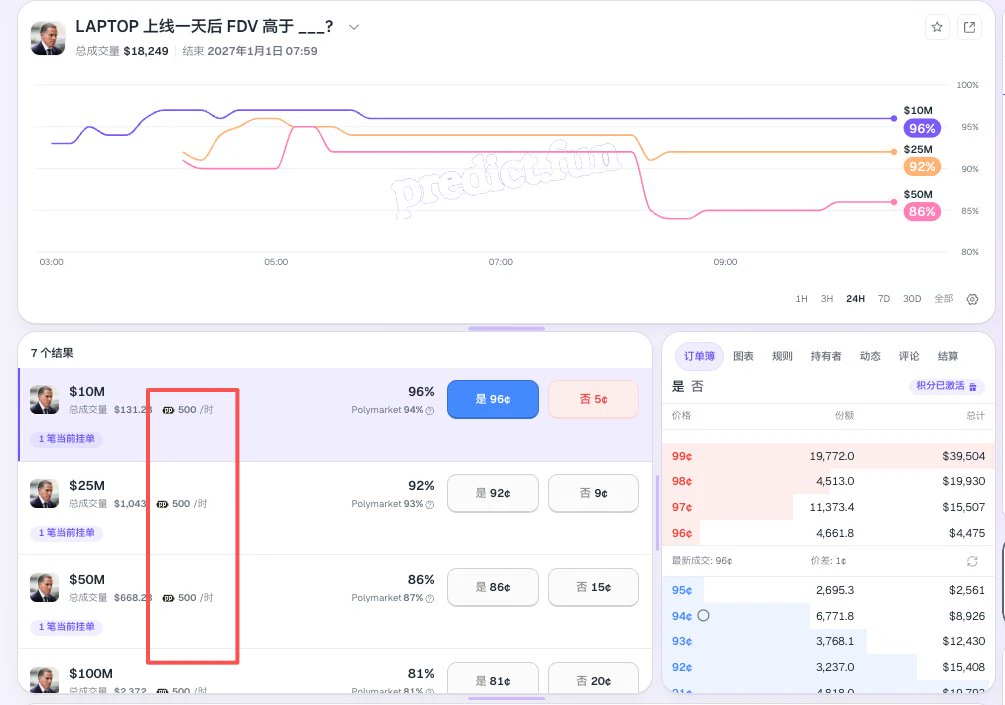Click the 96¢ ask price row
This screenshot has width=1005, height=705.
click(828, 533)
